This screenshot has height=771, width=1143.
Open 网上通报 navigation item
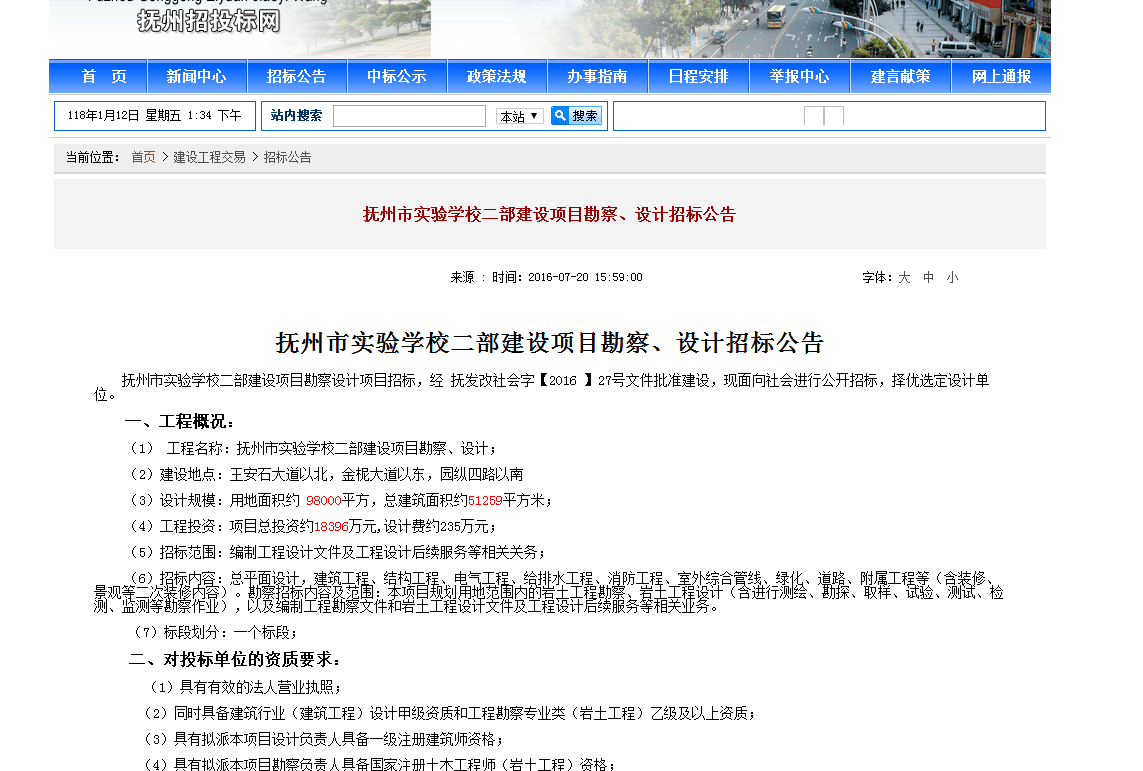tap(1001, 77)
